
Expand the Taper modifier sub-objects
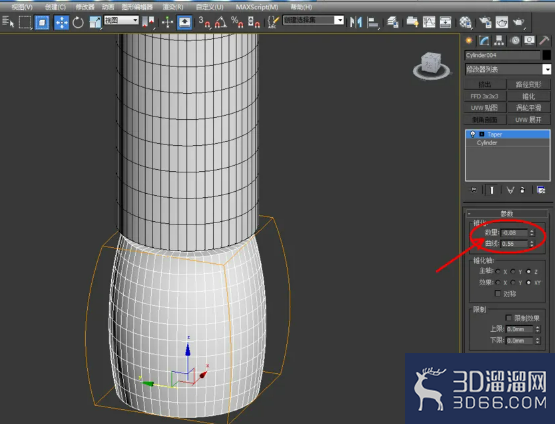tap(482, 134)
